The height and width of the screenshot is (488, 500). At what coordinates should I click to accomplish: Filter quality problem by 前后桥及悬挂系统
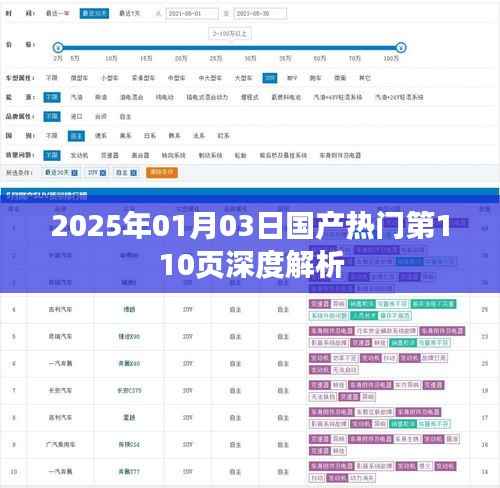coord(283,155)
